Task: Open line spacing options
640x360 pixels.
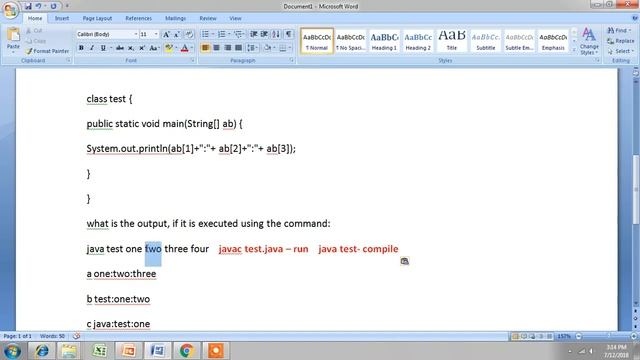Action: [252, 48]
